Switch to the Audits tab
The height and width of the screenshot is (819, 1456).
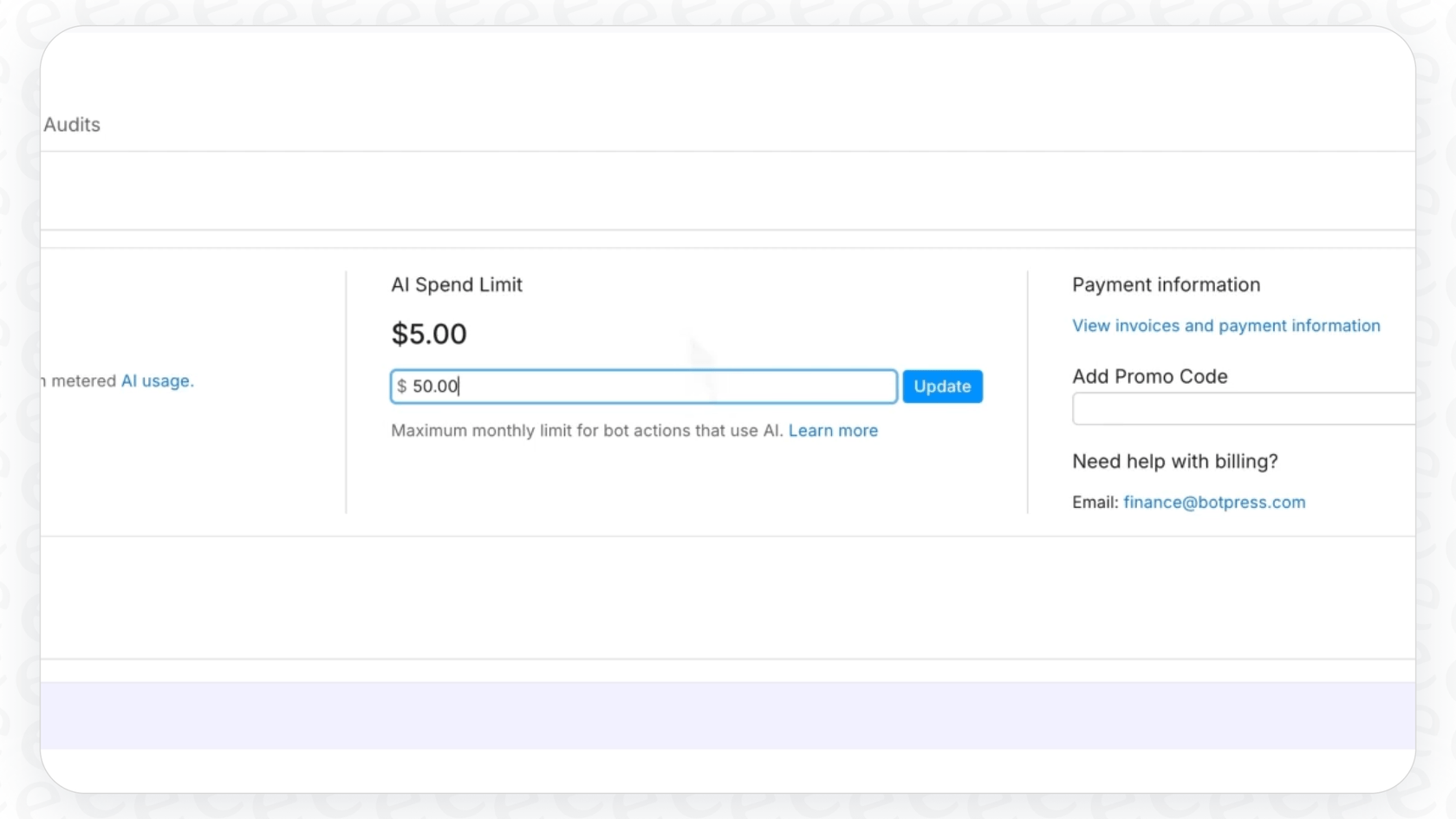pos(71,125)
